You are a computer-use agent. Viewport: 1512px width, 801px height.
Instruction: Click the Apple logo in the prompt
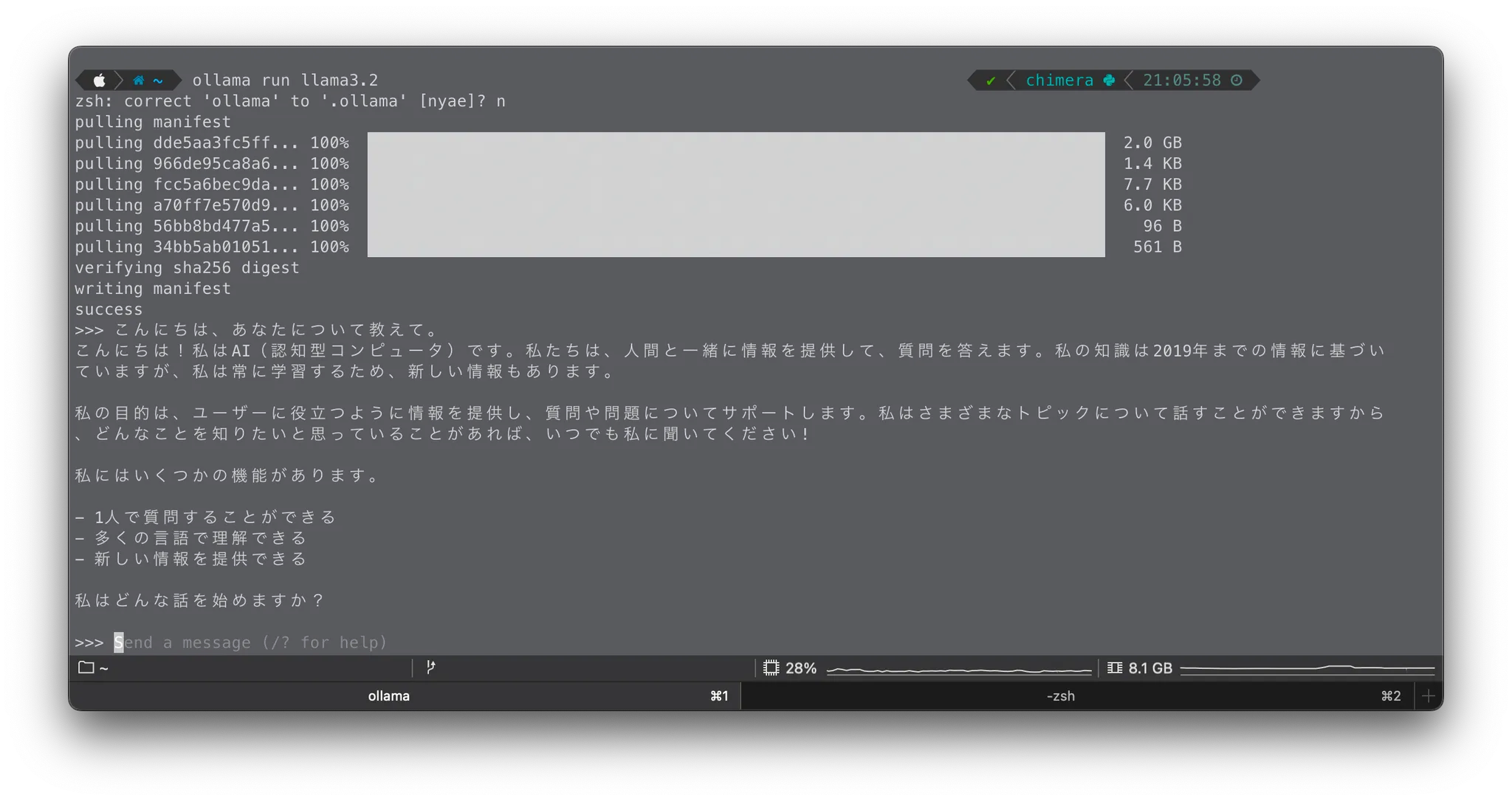pyautogui.click(x=99, y=80)
